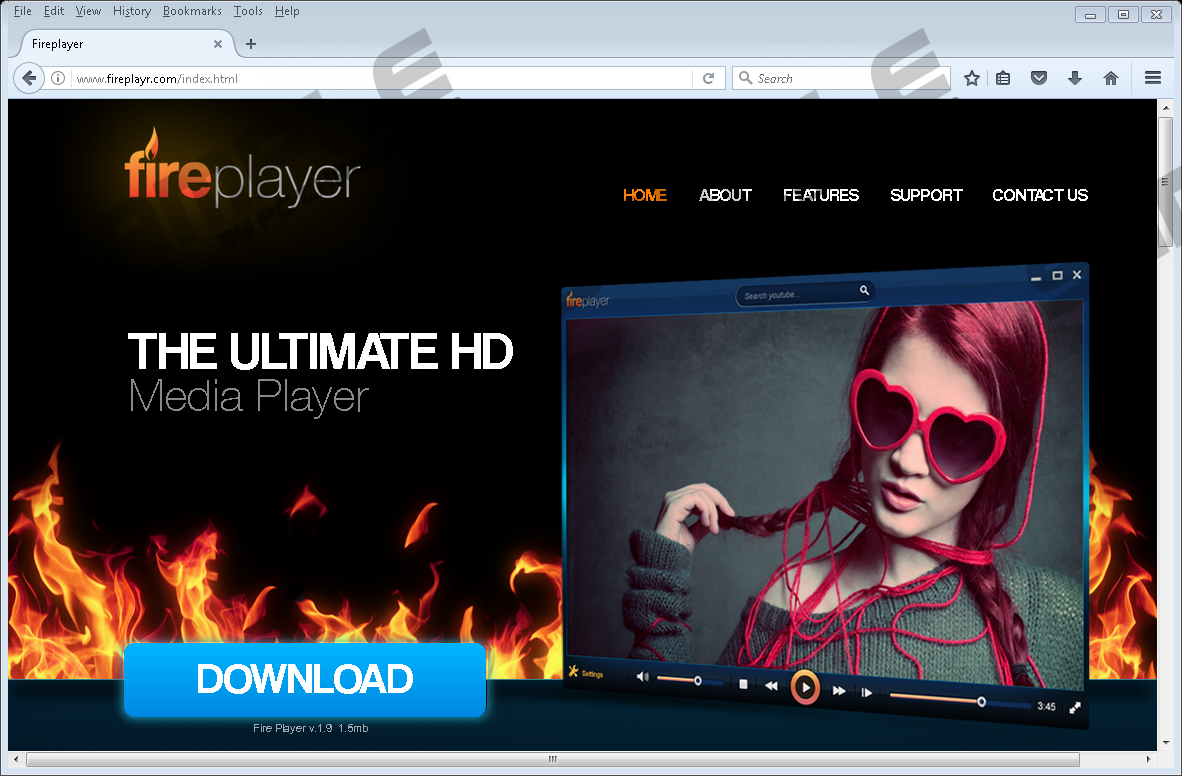Focus the browser Search field

click(x=841, y=78)
